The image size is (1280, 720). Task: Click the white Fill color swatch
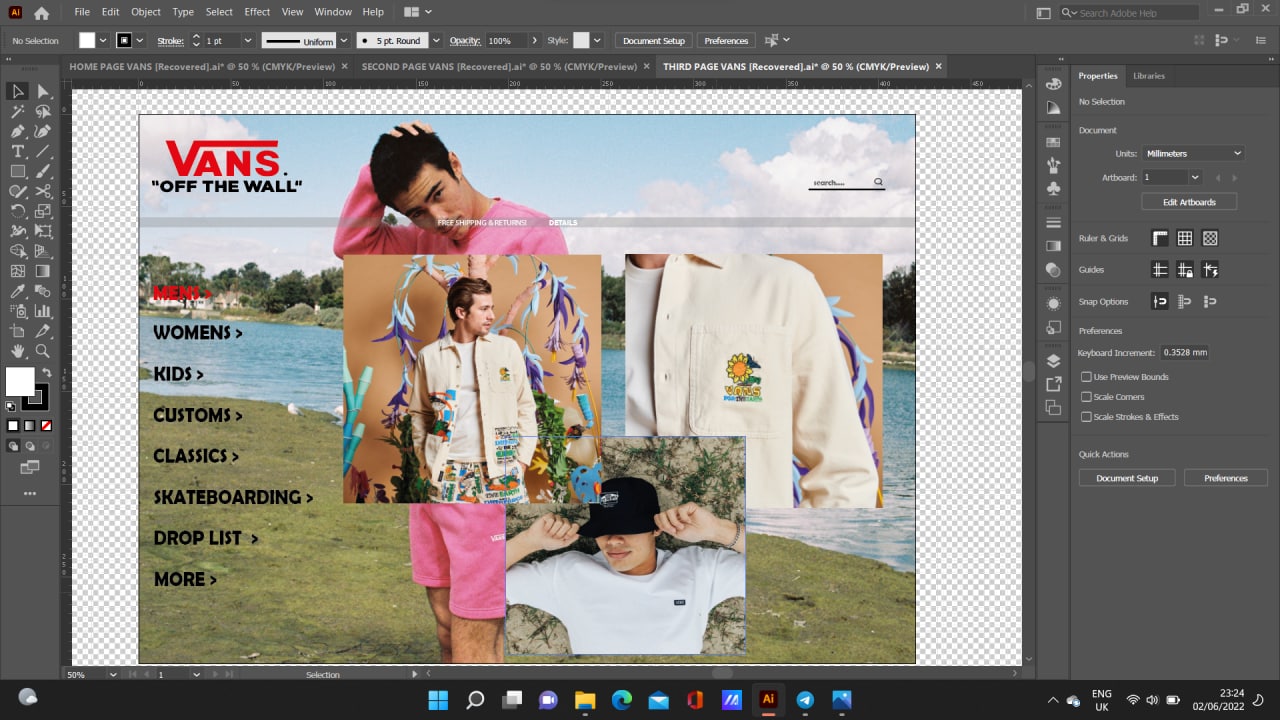coord(19,381)
